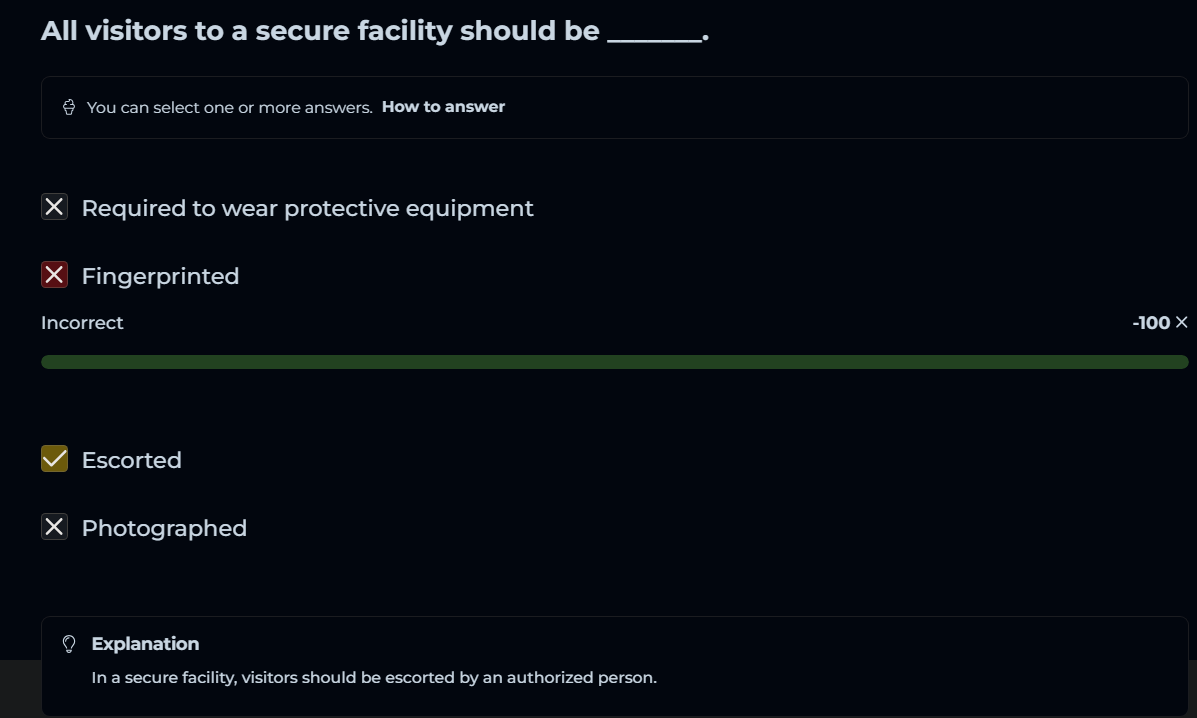This screenshot has height=718, width=1197.
Task: Click the green progress bar
Action: 614,362
